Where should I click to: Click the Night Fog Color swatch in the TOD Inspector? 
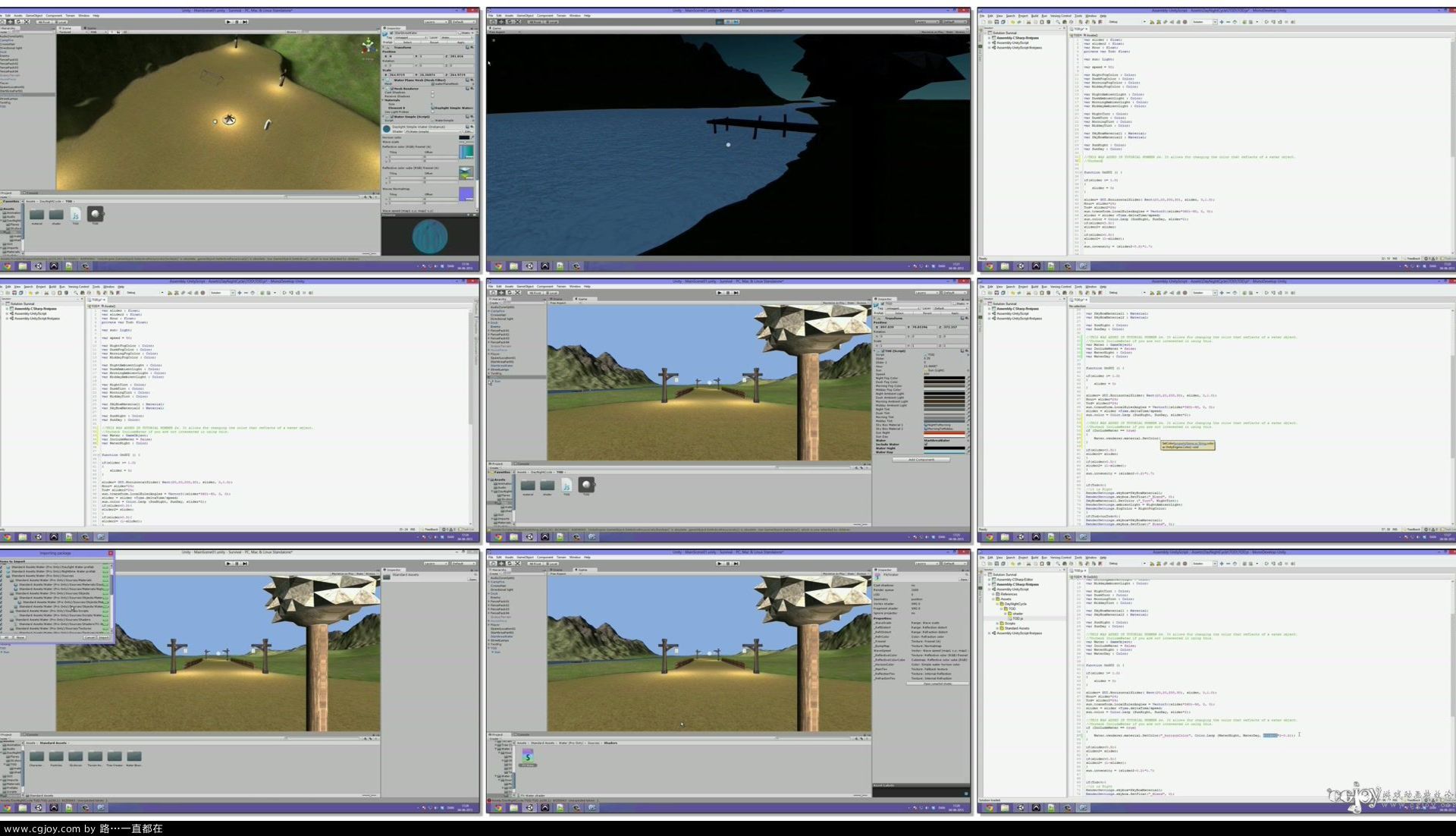(944, 378)
